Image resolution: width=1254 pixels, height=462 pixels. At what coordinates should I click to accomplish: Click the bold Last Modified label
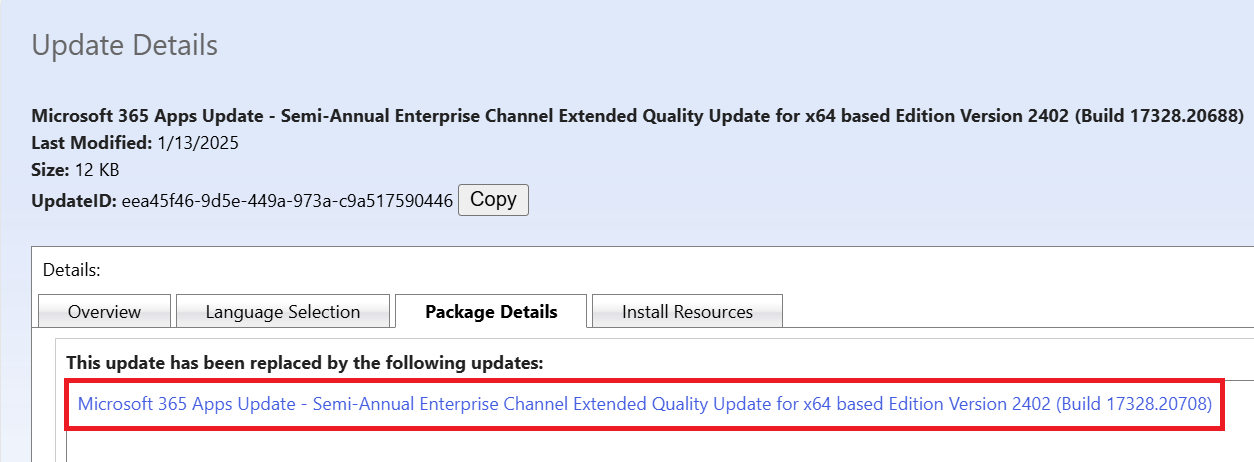tap(92, 143)
